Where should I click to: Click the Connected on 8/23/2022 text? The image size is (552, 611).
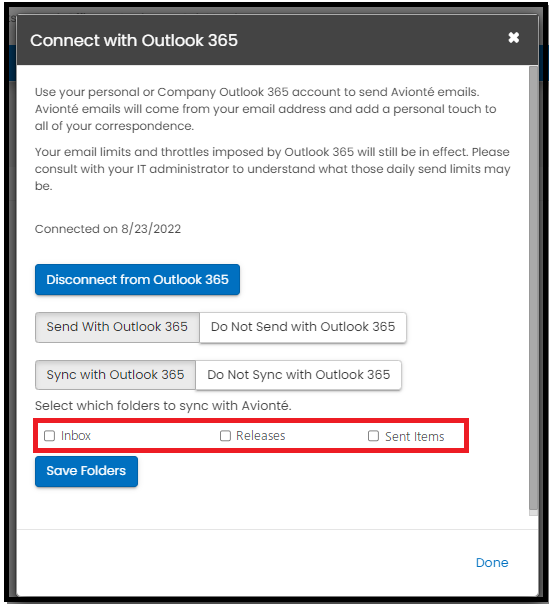point(108,229)
